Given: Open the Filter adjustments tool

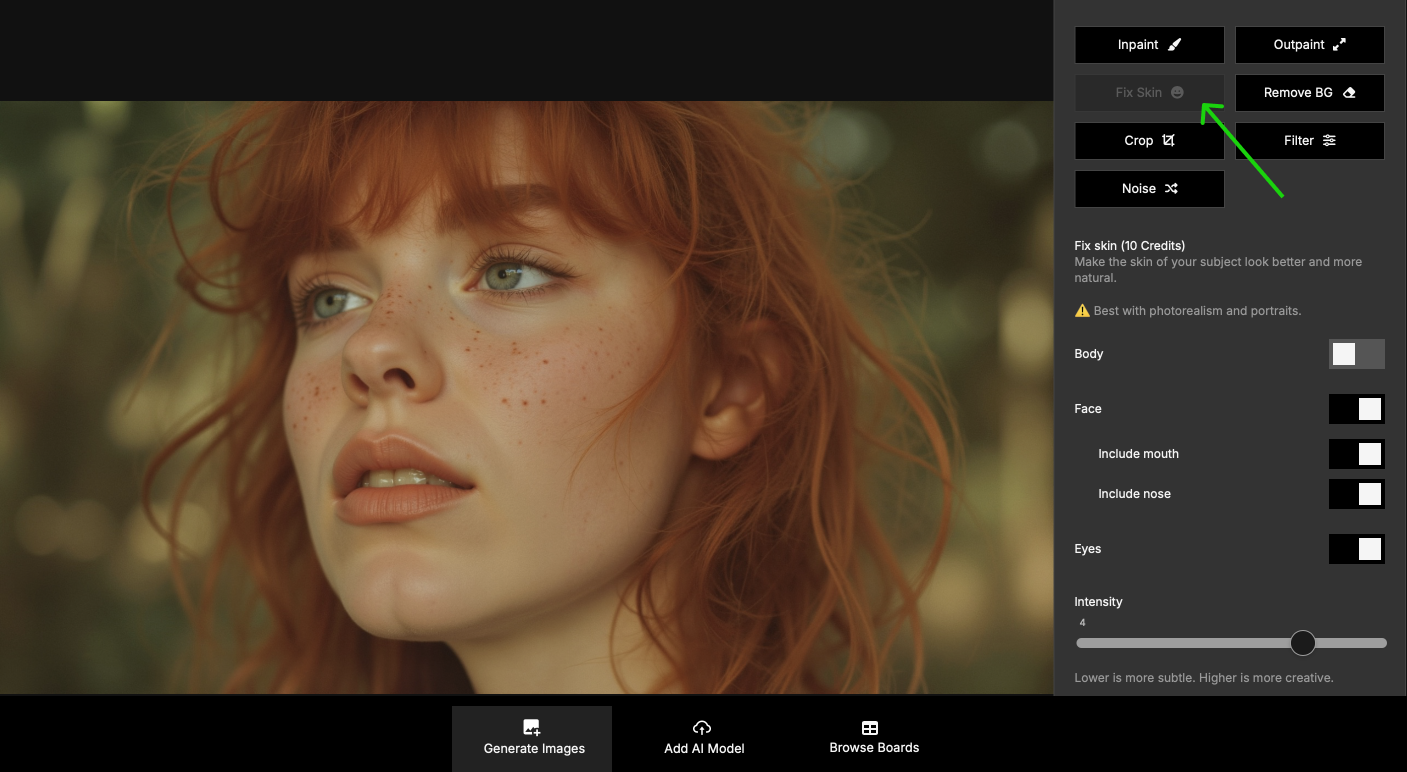Looking at the screenshot, I should pyautogui.click(x=1309, y=141).
